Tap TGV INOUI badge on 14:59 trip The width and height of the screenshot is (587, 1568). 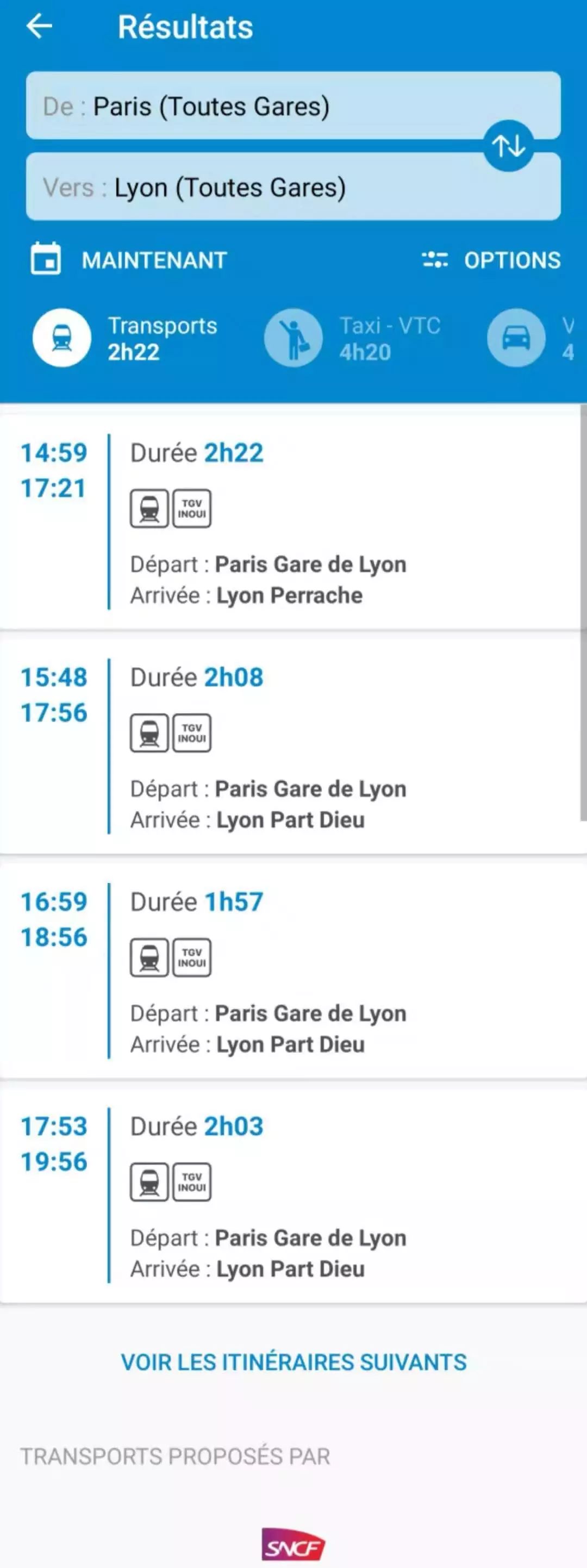(192, 508)
